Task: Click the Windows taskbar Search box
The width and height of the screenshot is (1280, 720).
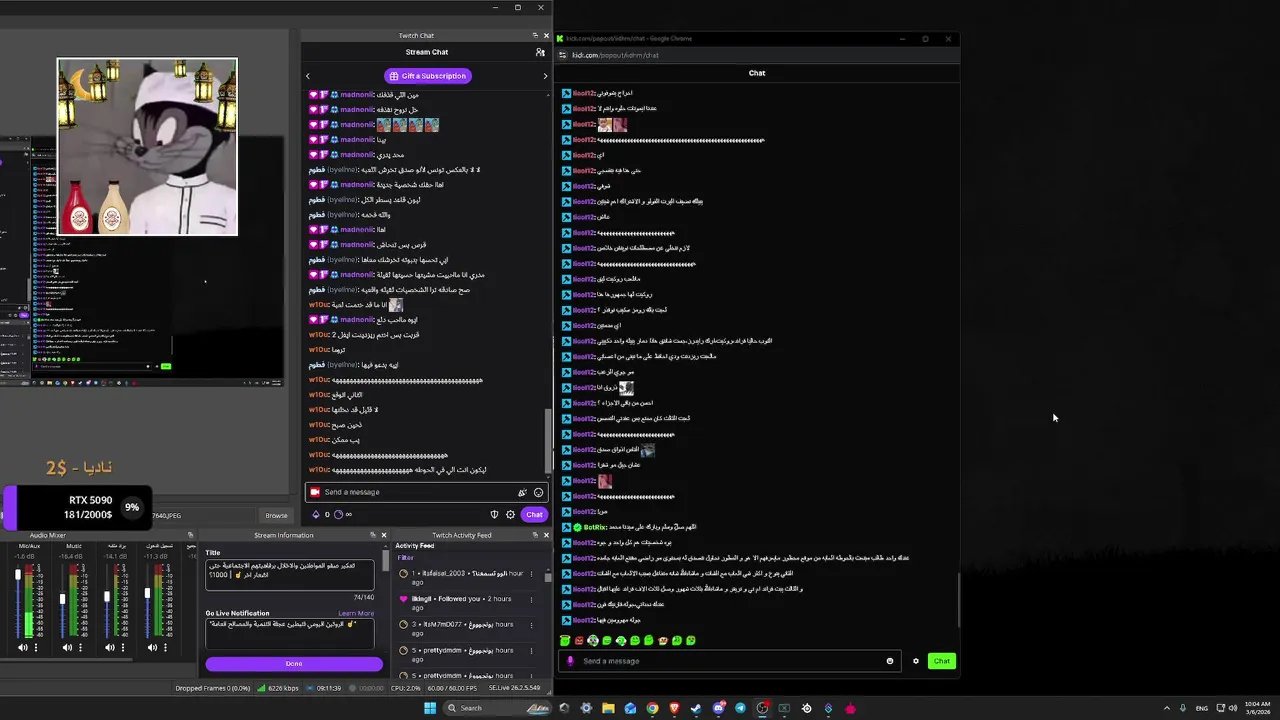Action: 497,708
